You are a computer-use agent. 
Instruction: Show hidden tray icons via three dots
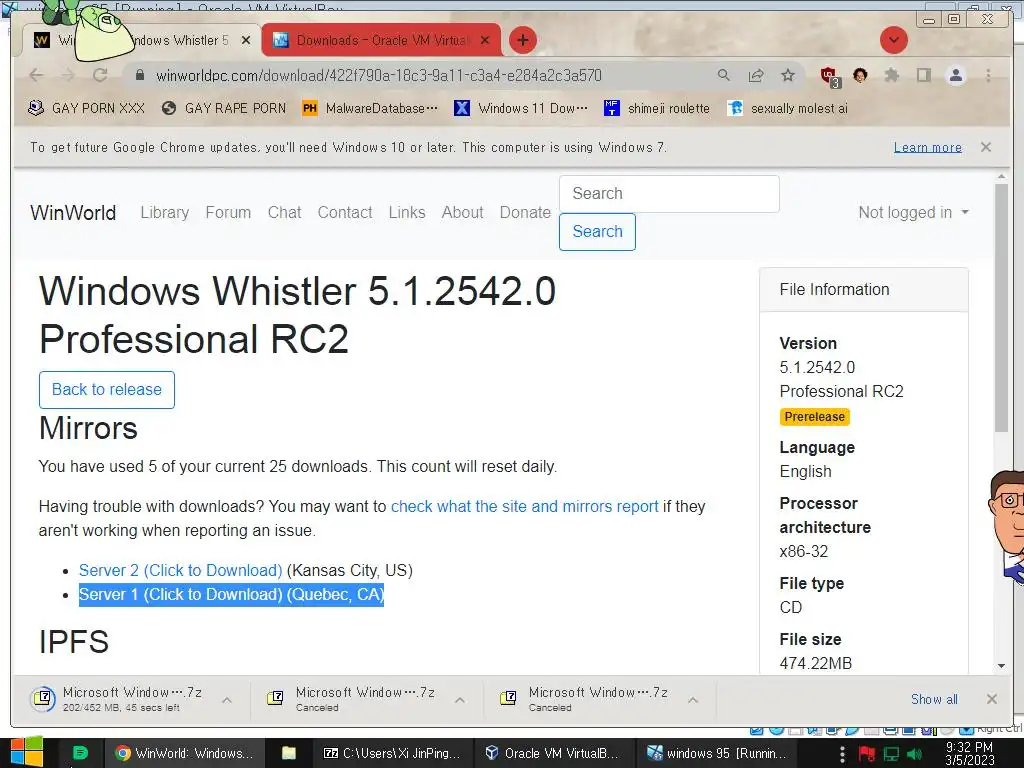pos(842,754)
